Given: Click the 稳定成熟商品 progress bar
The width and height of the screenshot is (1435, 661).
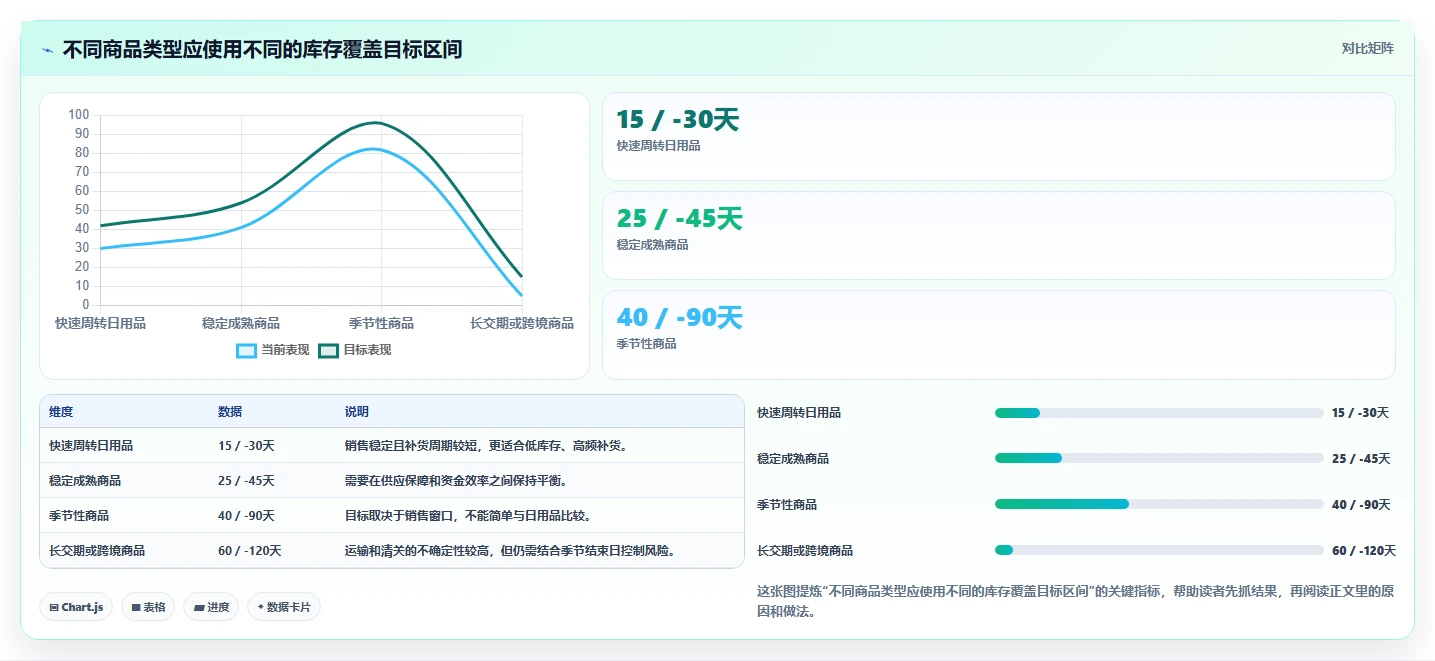Looking at the screenshot, I should coord(1159,459).
